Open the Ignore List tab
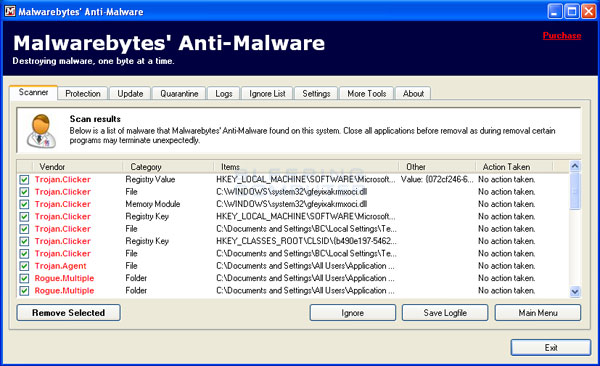This screenshot has width=600, height=366. point(267,94)
